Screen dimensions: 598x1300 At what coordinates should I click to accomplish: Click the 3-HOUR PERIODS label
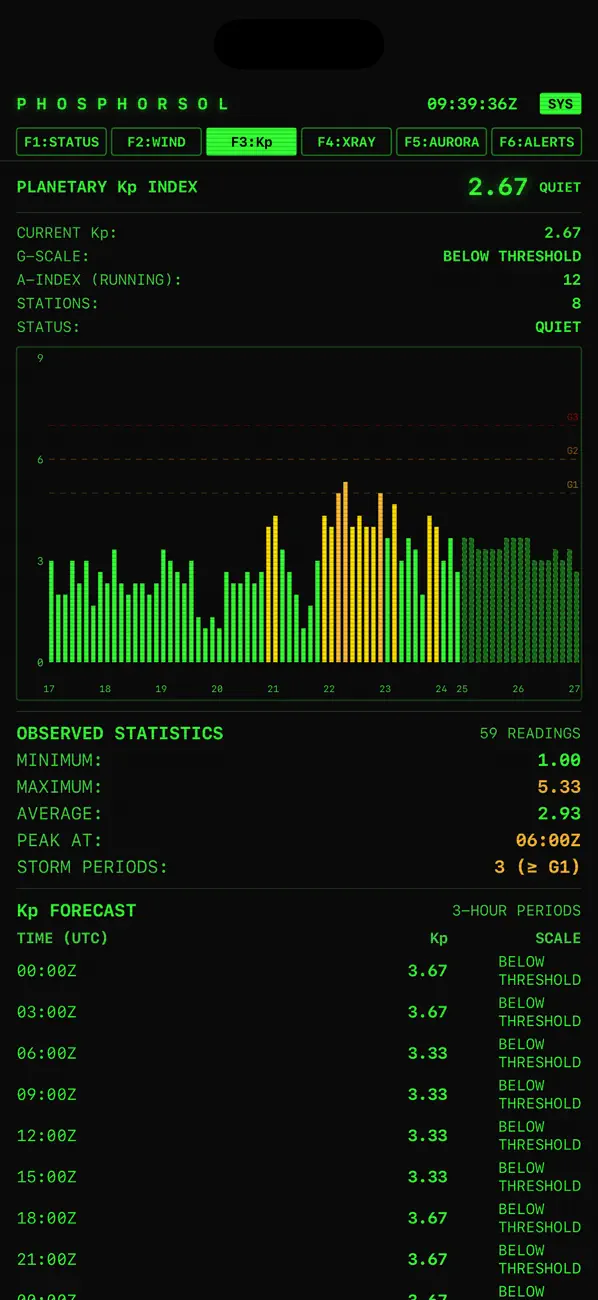coord(516,911)
